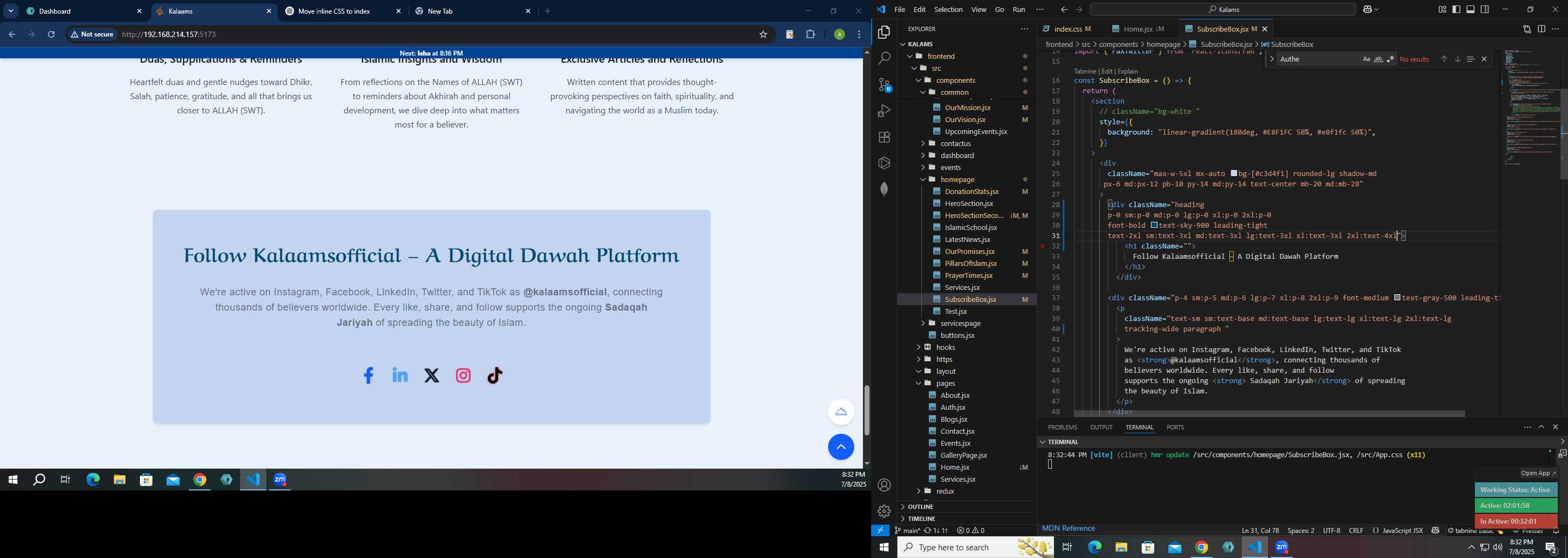Screen dimensions: 1568x558
Task: Split the editor to the right
Action: (1541, 29)
